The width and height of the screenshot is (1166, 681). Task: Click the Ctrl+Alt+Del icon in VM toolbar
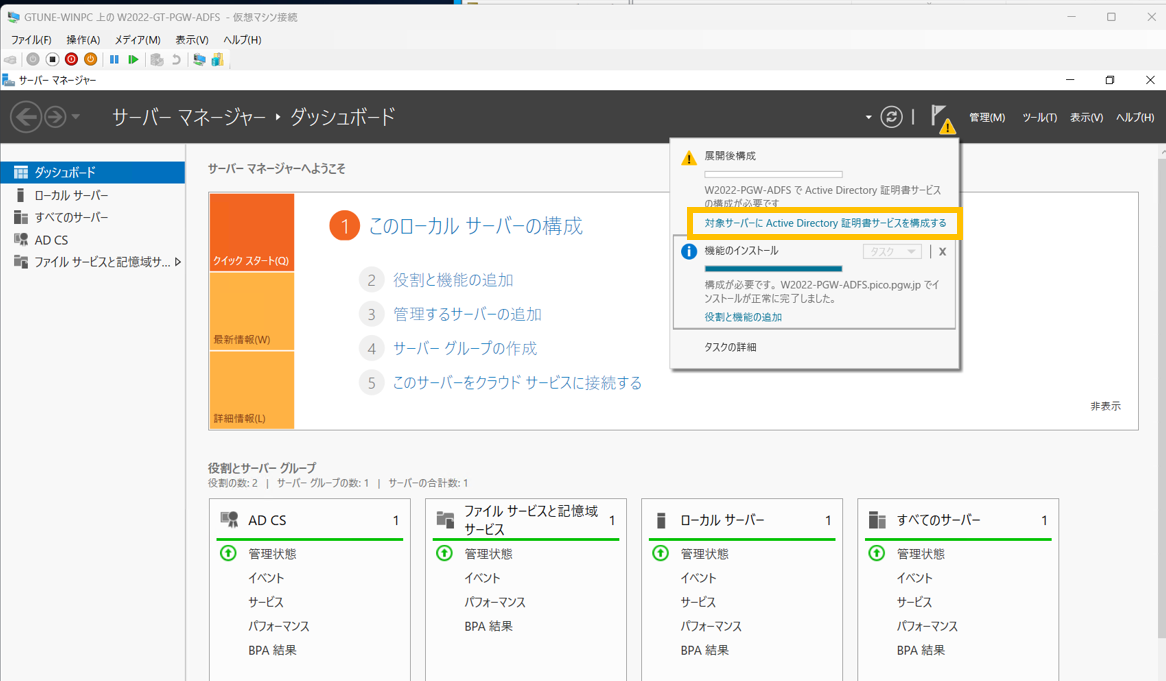[x=10, y=59]
